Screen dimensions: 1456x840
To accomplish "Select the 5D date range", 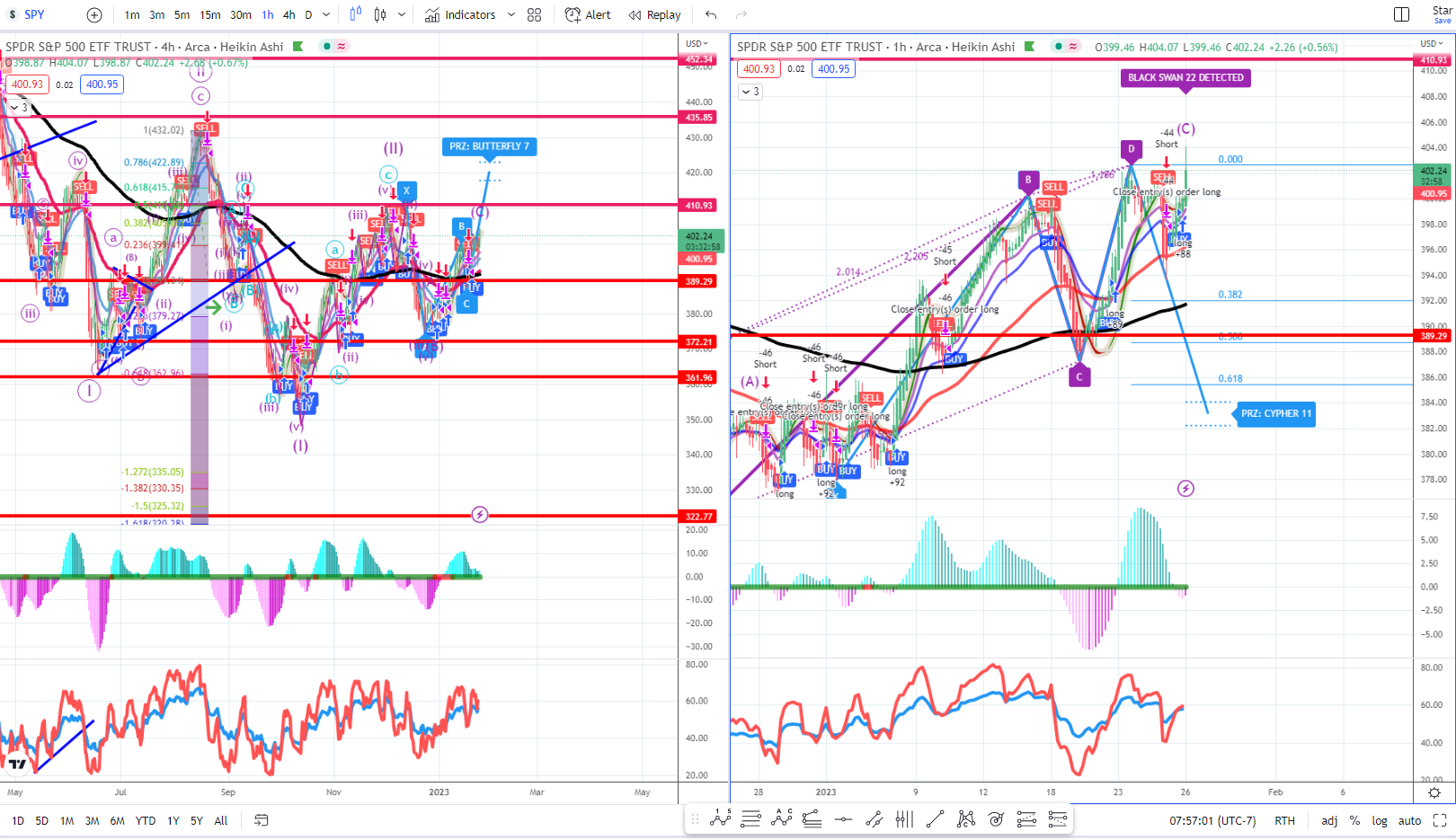I will pos(42,821).
